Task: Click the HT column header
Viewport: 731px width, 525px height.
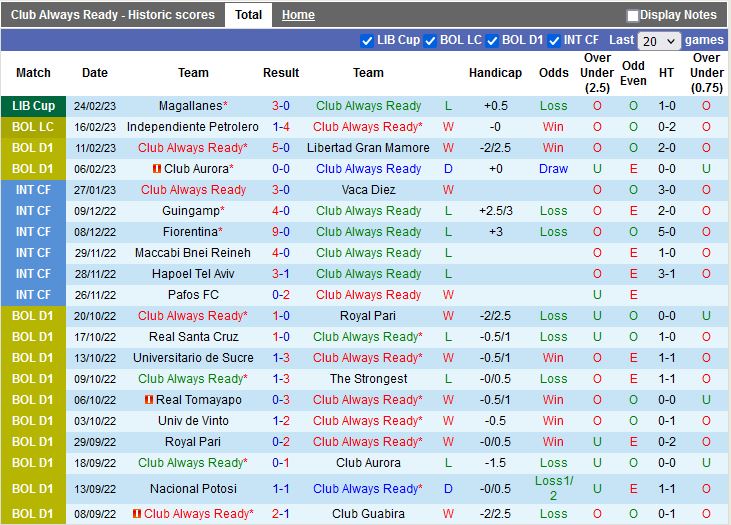Action: pos(666,73)
